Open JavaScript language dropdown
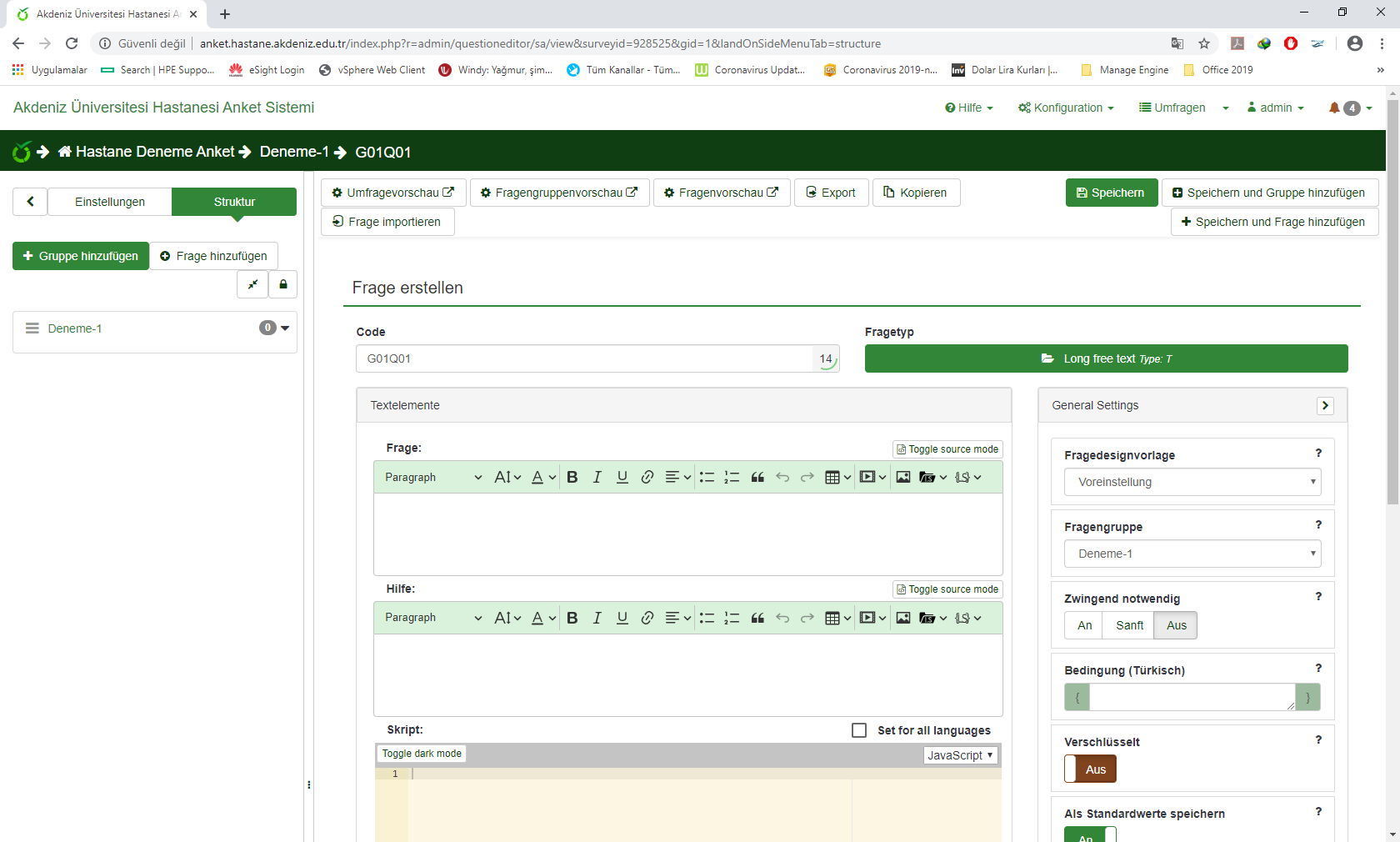Image resolution: width=1400 pixels, height=842 pixels. tap(961, 755)
